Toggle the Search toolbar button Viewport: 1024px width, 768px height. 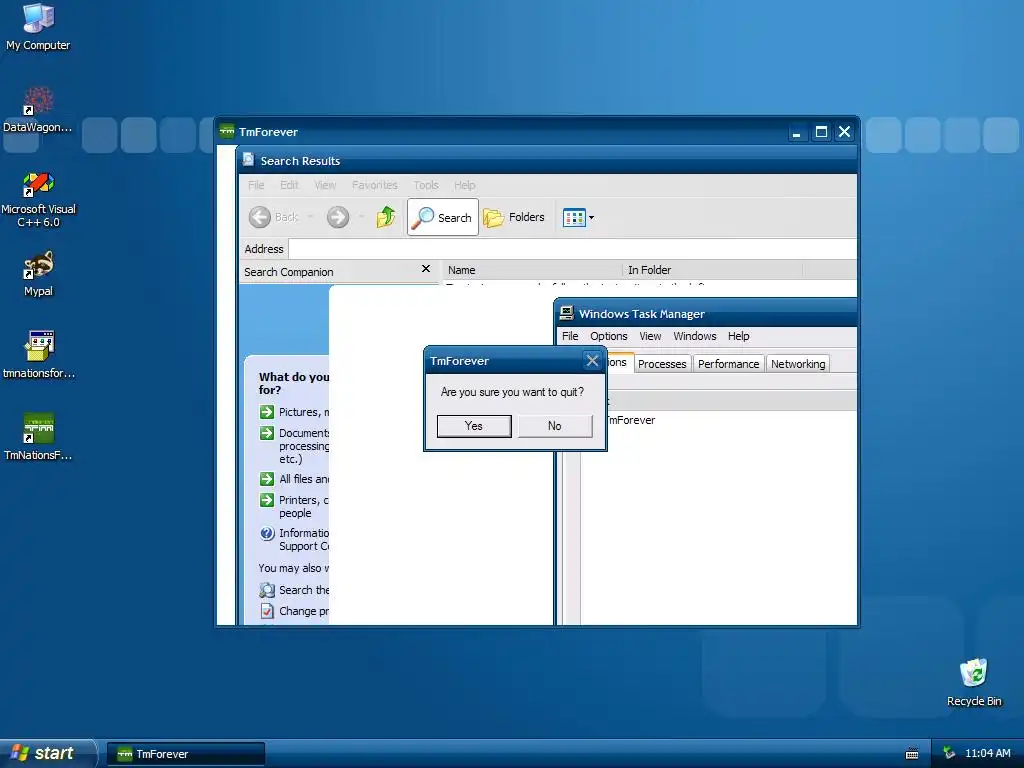coord(443,217)
